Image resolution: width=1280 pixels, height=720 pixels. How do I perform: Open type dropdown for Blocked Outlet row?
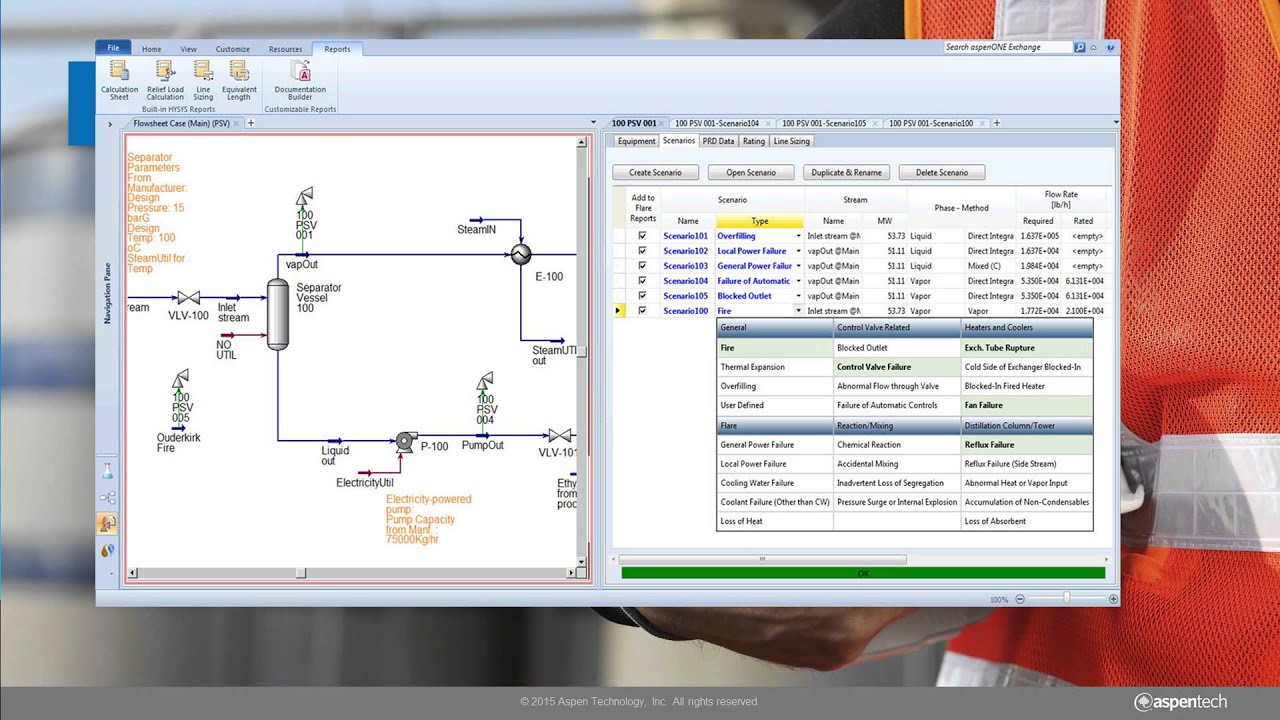click(x=798, y=296)
